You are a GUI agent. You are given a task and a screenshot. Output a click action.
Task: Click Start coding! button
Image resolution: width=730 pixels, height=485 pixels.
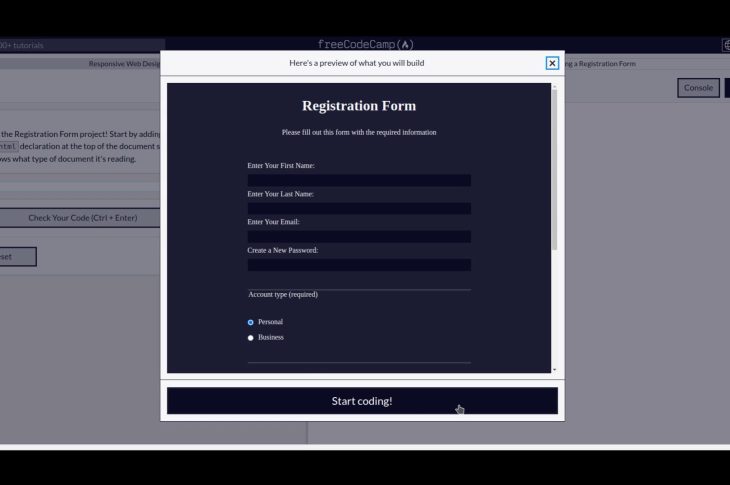(362, 401)
